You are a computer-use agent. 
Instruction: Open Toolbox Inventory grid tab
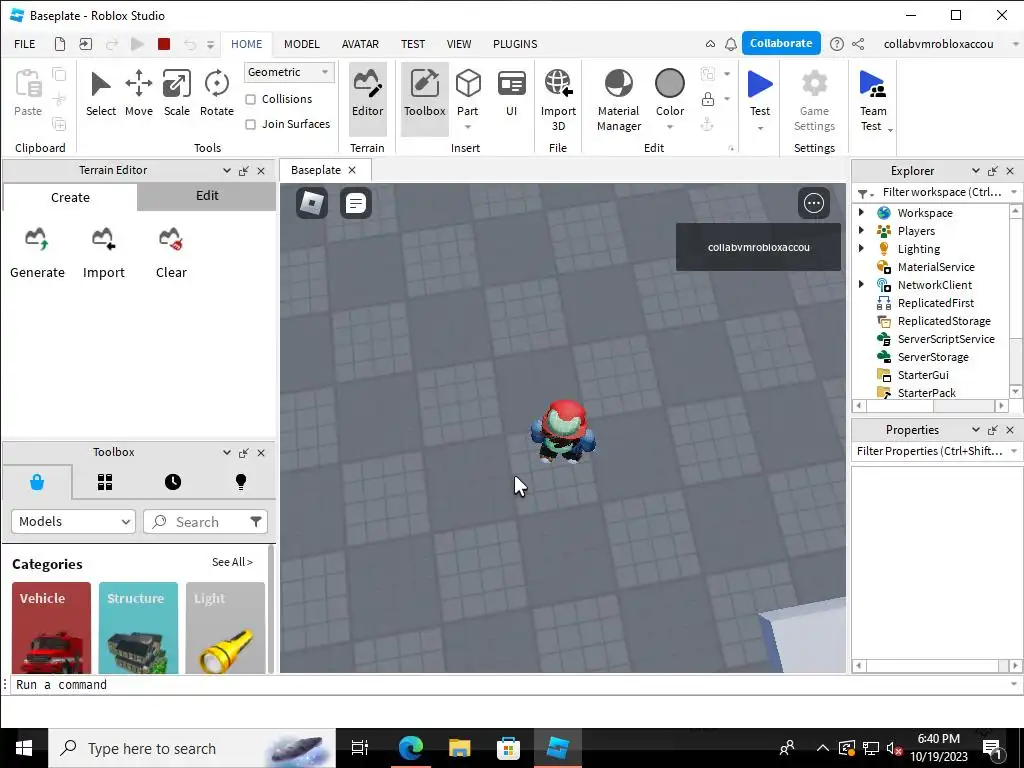click(x=105, y=482)
